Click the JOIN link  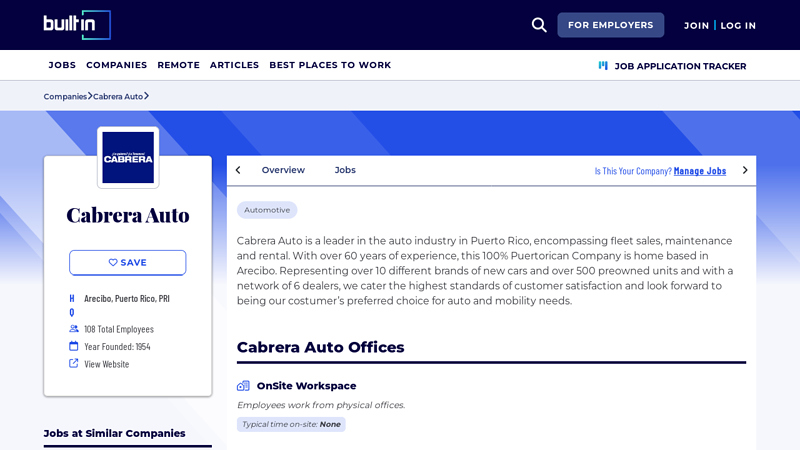pyautogui.click(x=696, y=26)
